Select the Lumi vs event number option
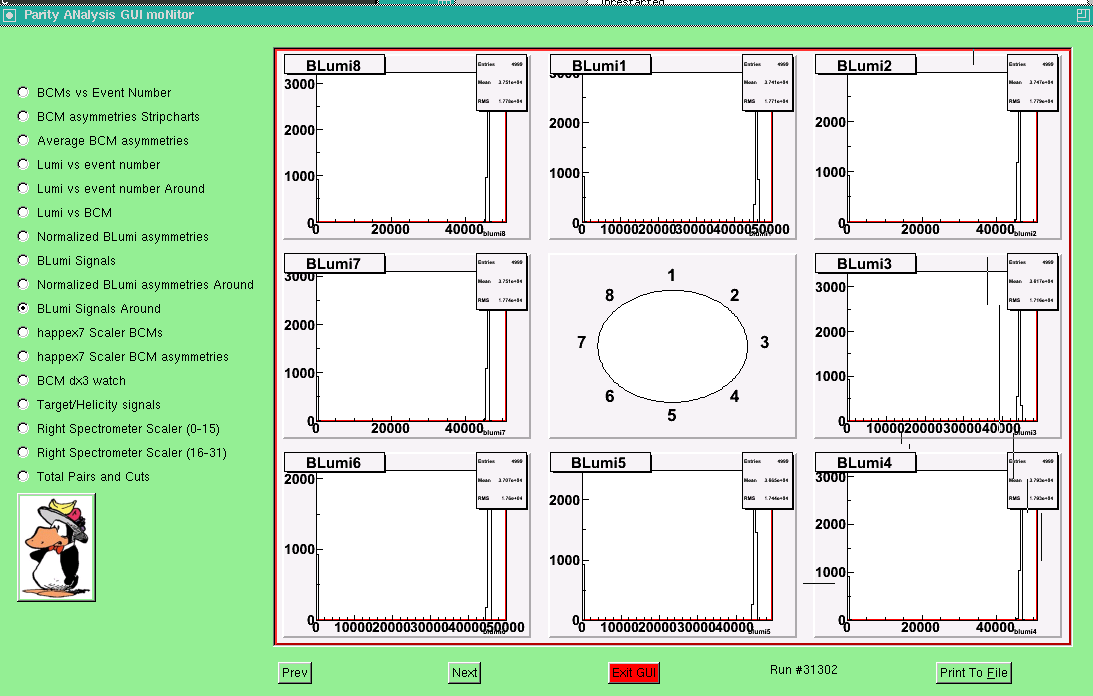 coord(24,165)
